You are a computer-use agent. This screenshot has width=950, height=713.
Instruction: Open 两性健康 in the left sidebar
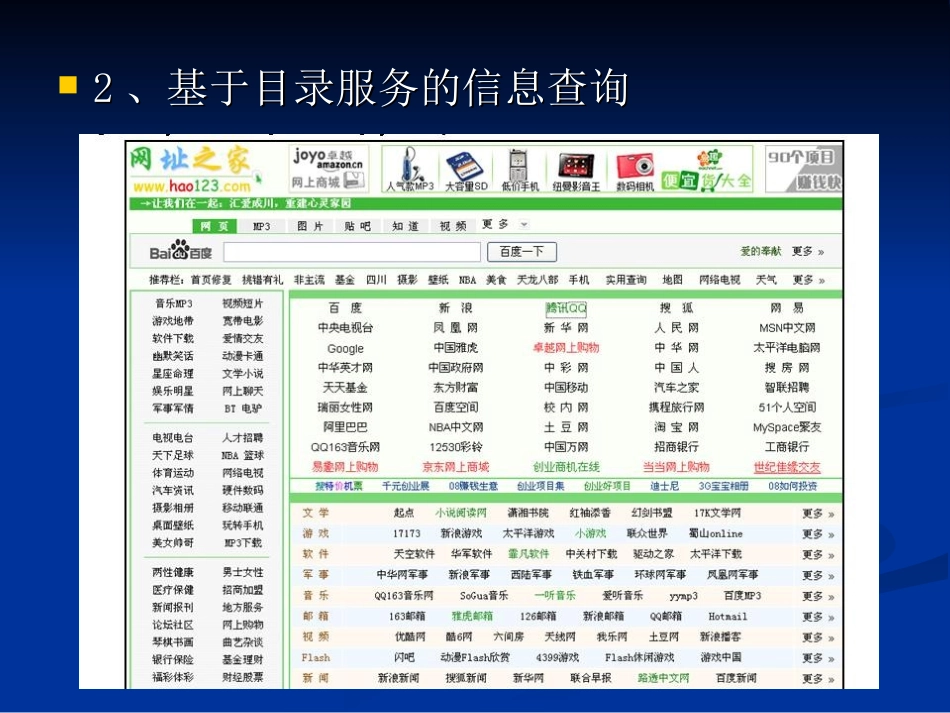point(173,572)
